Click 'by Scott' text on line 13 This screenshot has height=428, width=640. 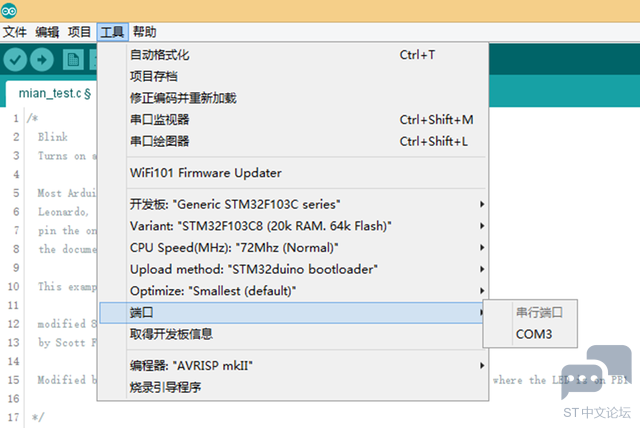[x=62, y=343]
